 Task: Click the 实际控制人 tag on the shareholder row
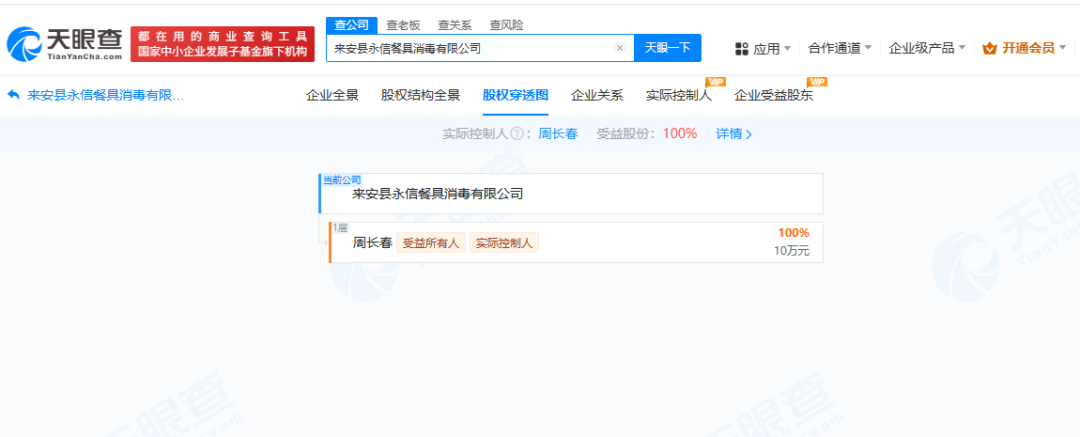pyautogui.click(x=504, y=243)
